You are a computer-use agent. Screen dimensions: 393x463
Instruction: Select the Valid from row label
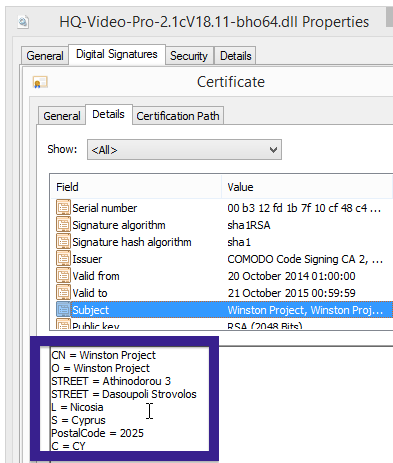(96, 276)
